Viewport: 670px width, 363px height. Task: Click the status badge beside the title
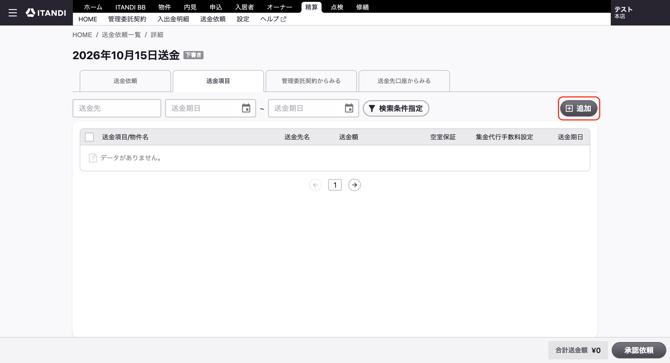[193, 55]
